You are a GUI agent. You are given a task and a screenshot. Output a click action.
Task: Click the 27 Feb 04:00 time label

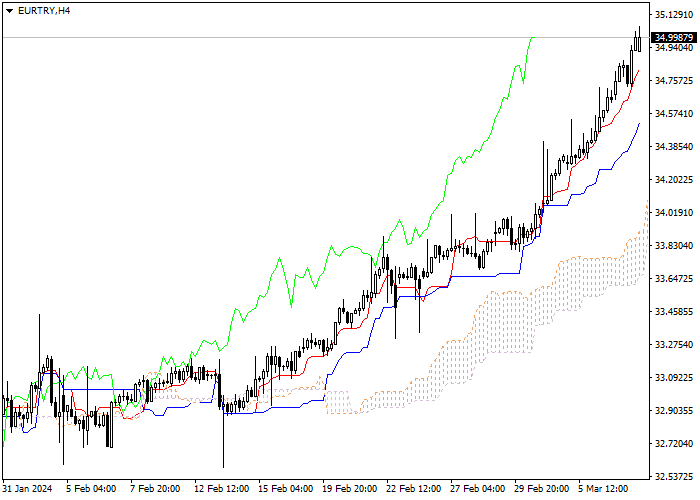pyautogui.click(x=478, y=489)
